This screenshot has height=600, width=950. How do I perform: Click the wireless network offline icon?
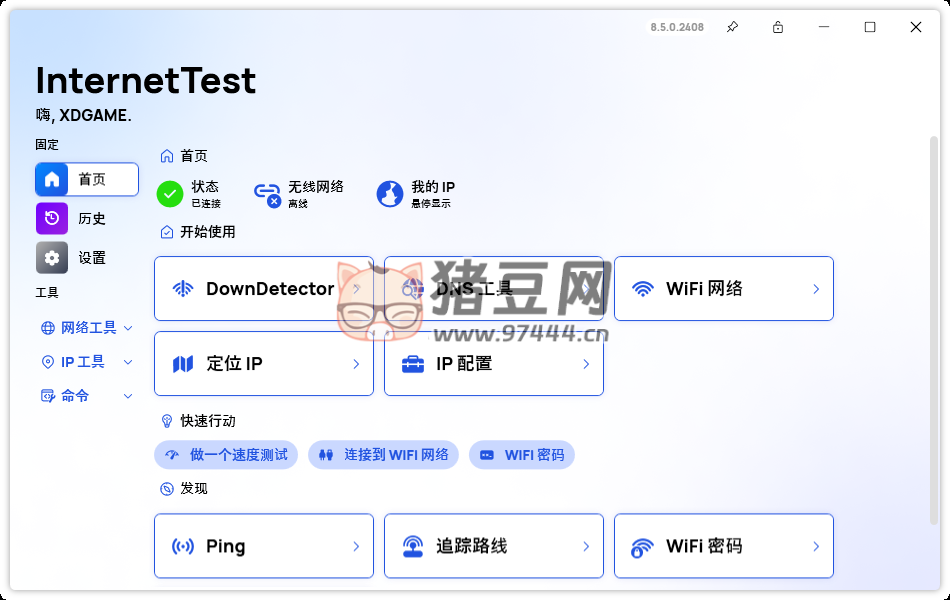pos(267,194)
